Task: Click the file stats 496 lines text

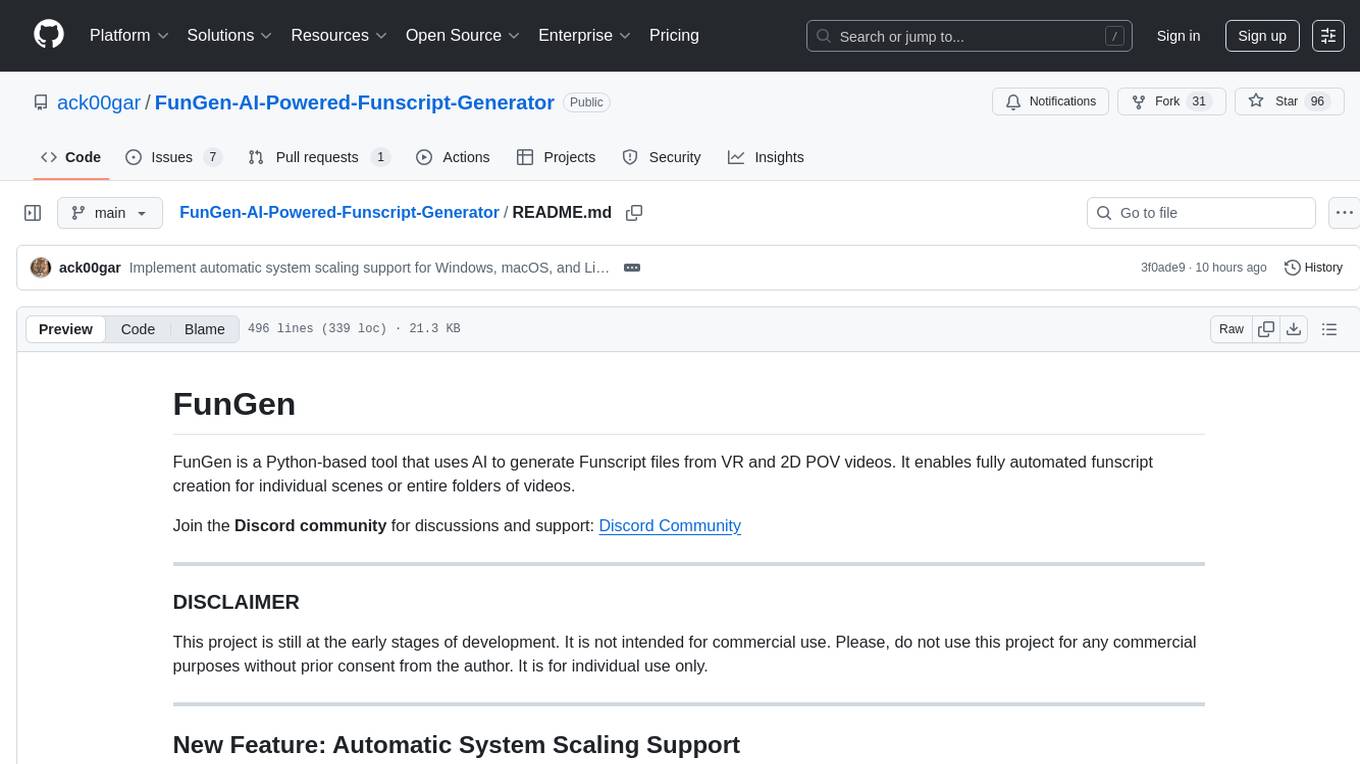Action: (x=354, y=329)
